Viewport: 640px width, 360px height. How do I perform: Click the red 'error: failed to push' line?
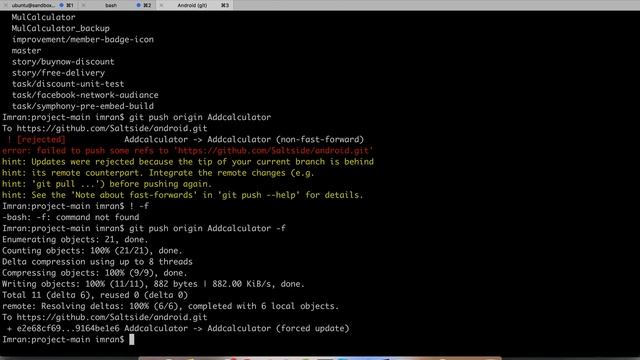pos(187,150)
